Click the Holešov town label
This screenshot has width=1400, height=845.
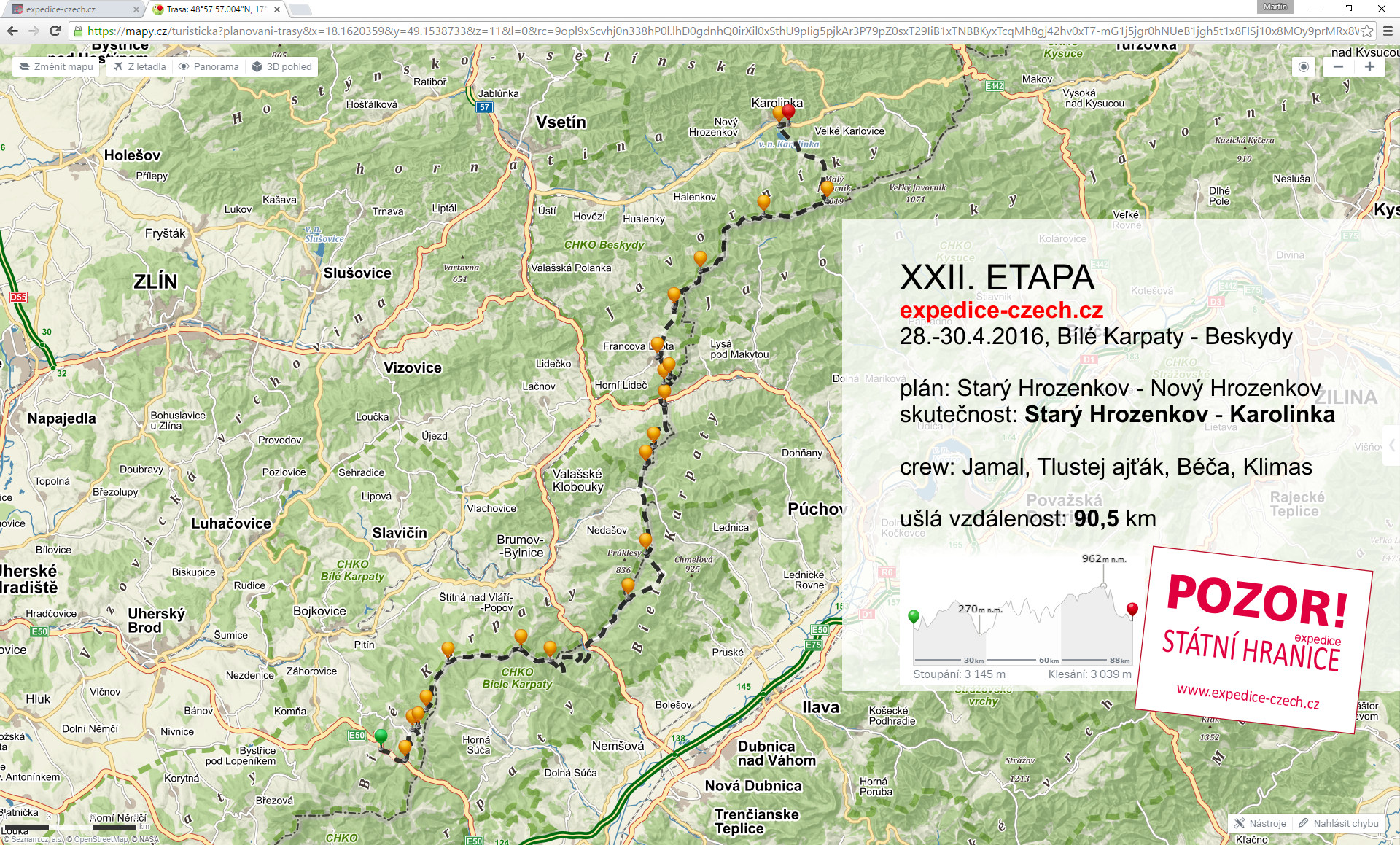[x=132, y=155]
